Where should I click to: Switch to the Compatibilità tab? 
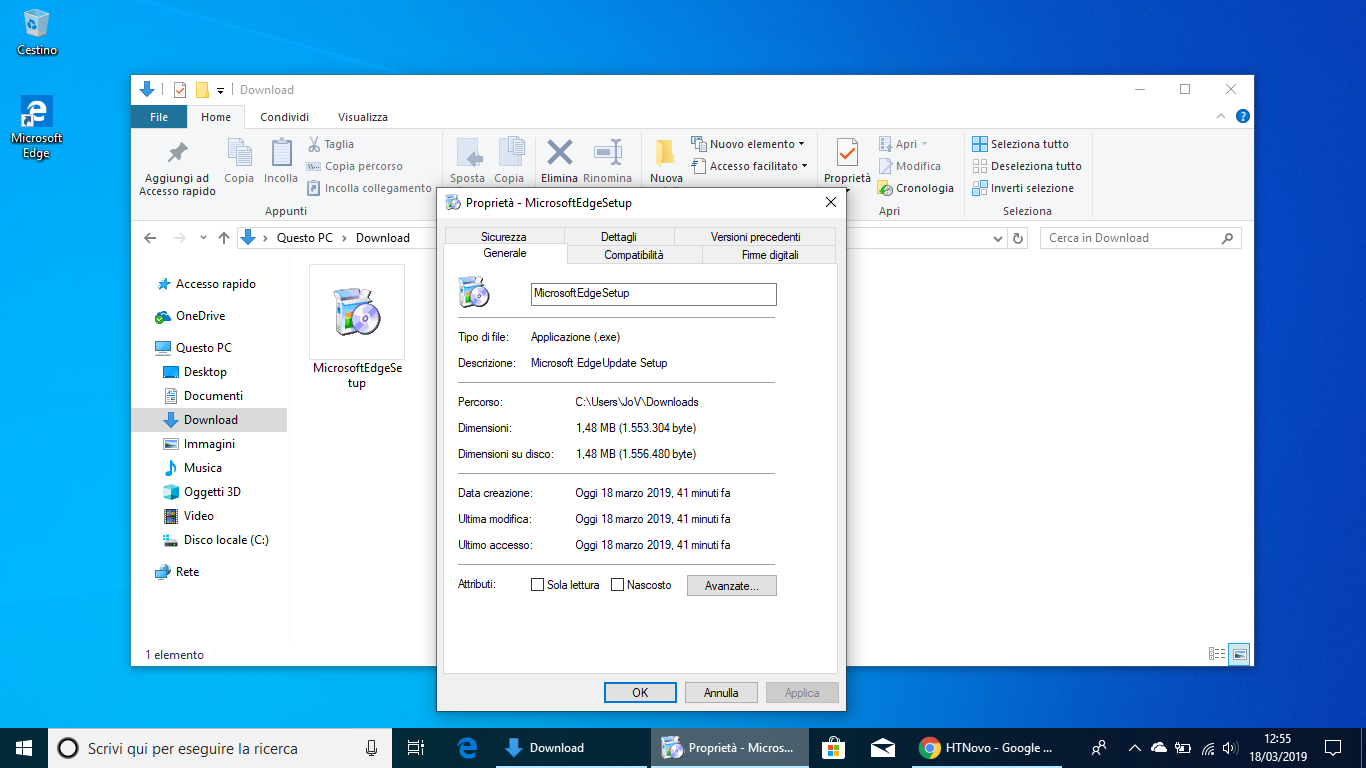click(x=634, y=255)
